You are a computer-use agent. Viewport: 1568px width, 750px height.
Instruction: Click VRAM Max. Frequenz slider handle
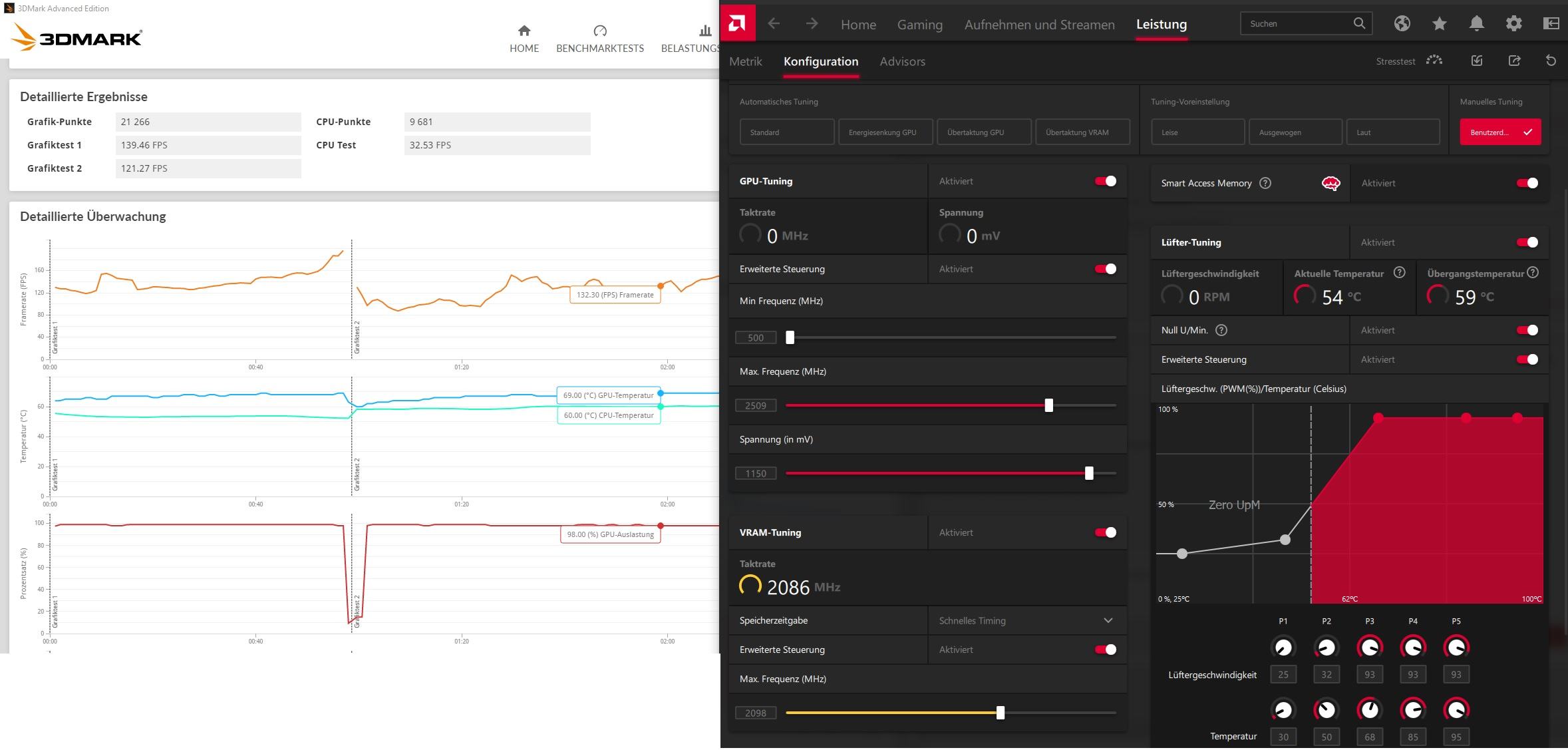click(x=1001, y=713)
